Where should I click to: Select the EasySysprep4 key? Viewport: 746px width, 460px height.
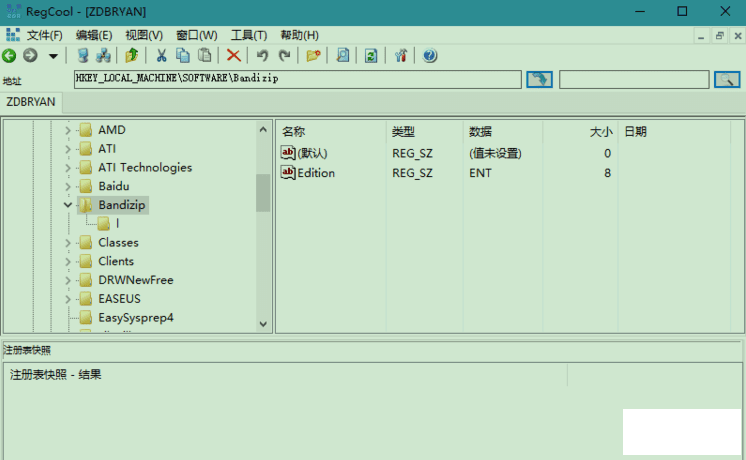pyautogui.click(x=136, y=317)
